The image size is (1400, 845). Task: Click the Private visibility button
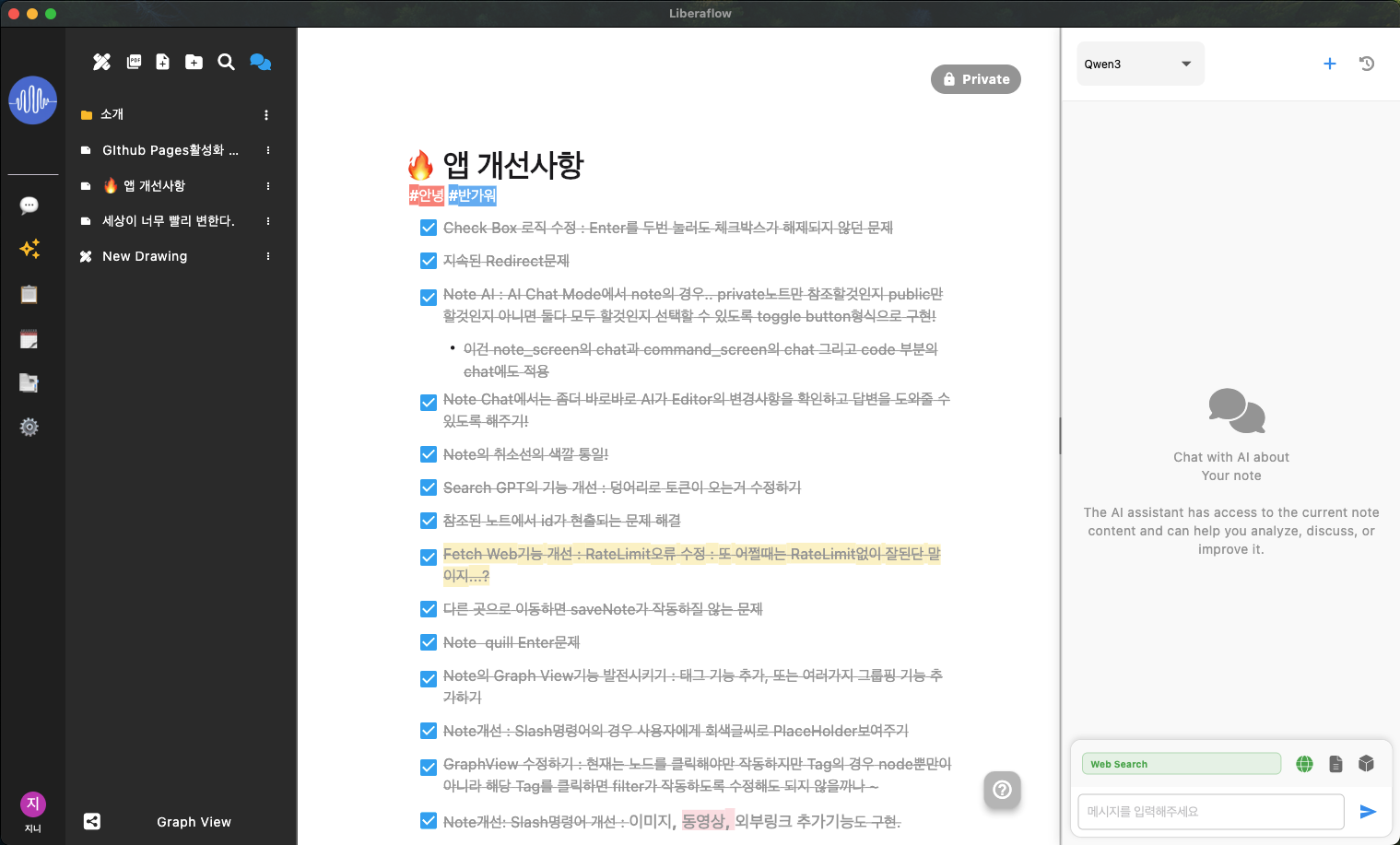(x=975, y=79)
